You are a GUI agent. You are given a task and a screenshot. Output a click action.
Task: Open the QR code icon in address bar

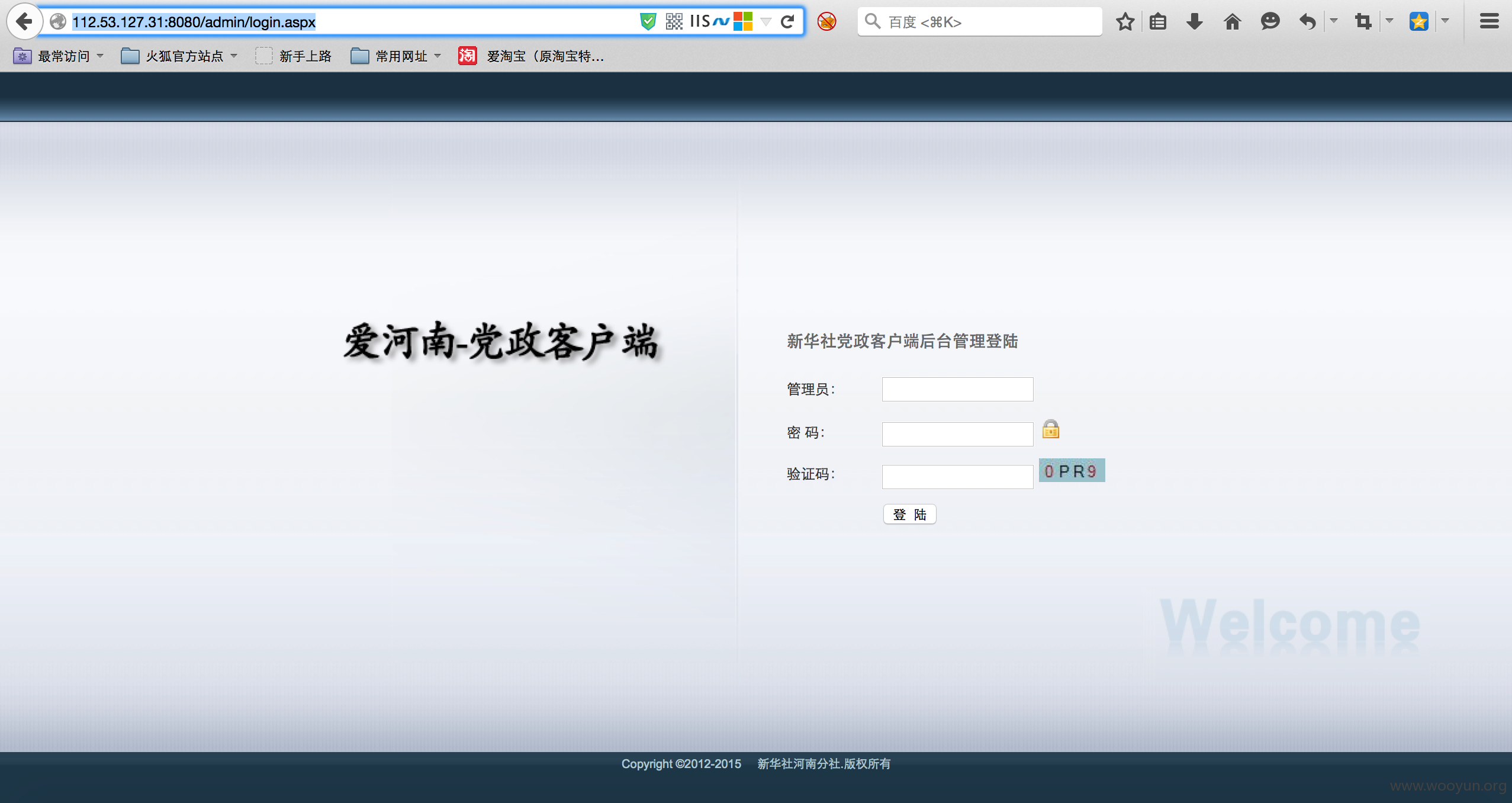pos(674,22)
